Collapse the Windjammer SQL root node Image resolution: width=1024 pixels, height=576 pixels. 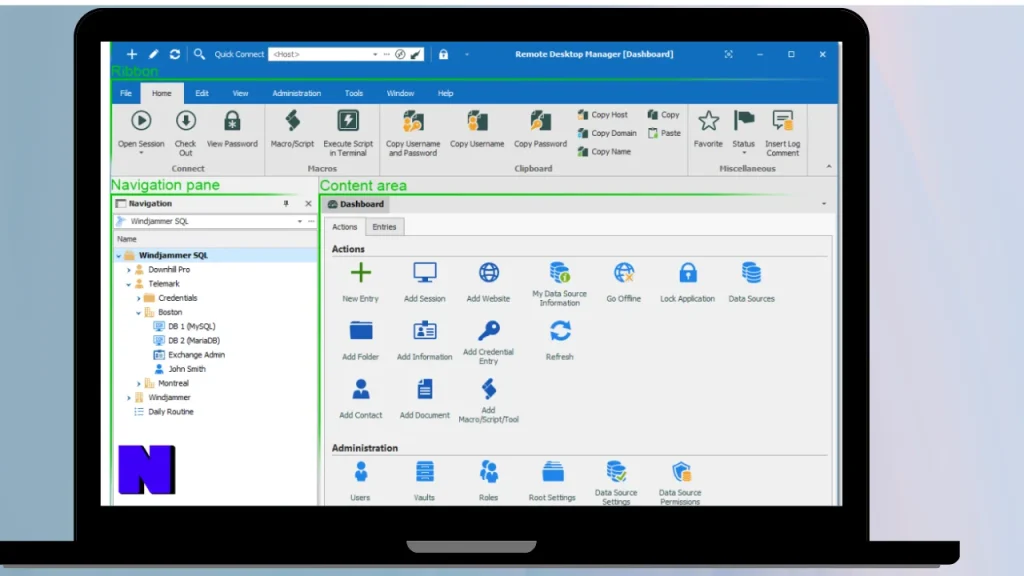coord(119,256)
